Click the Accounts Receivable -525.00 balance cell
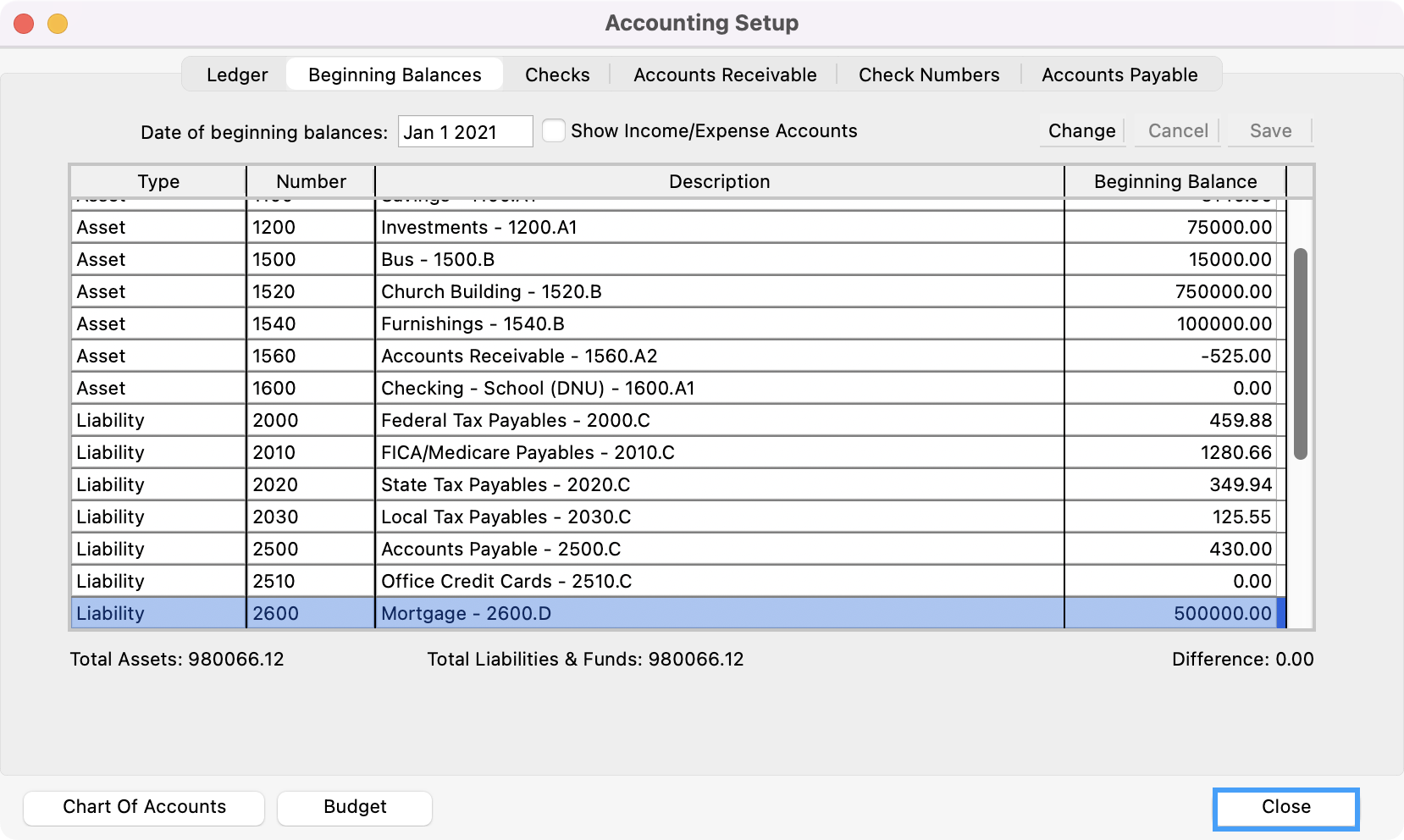 [1173, 356]
